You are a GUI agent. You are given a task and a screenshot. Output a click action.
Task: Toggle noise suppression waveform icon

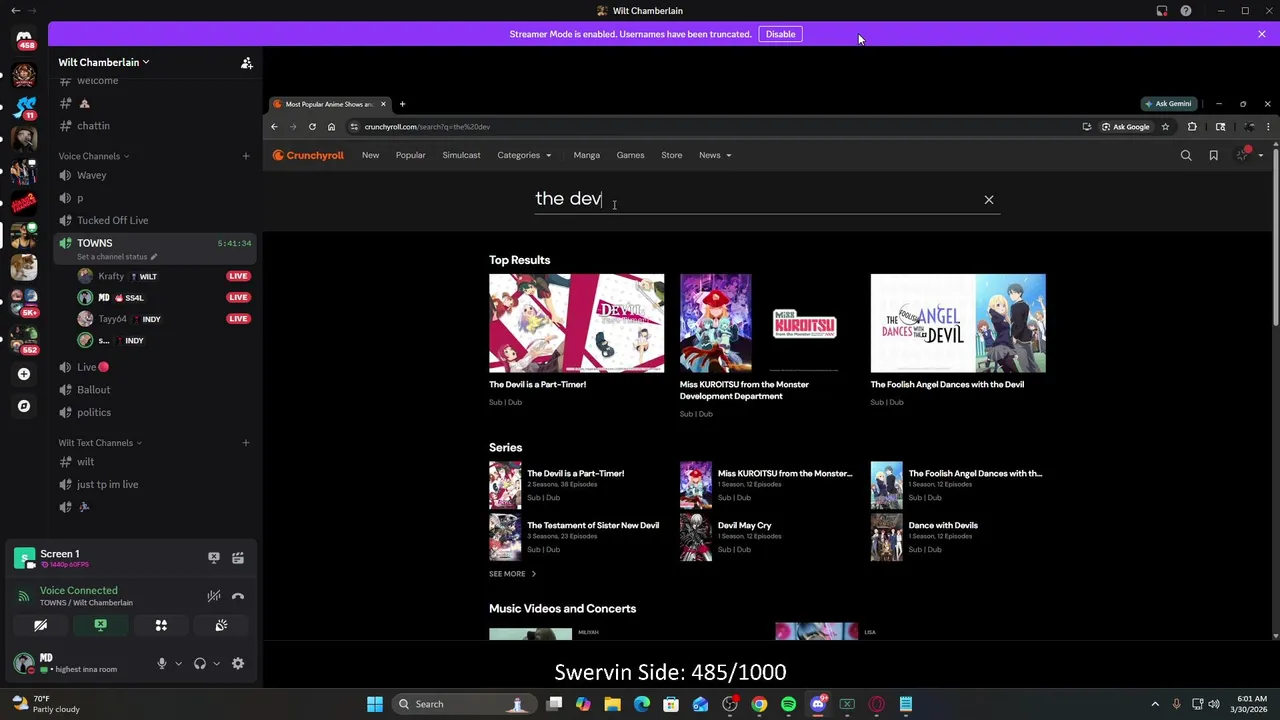tap(213, 596)
